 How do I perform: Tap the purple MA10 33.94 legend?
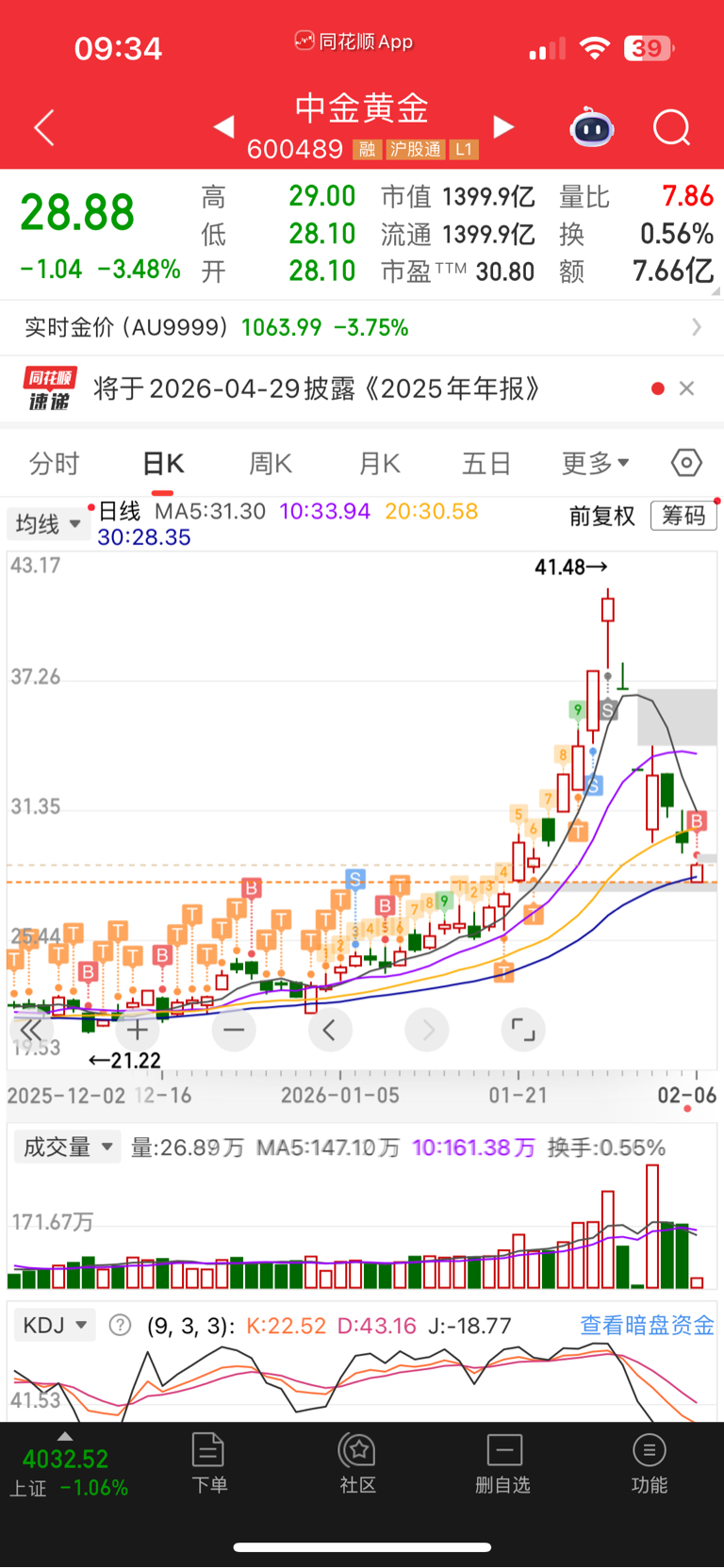pyautogui.click(x=325, y=511)
